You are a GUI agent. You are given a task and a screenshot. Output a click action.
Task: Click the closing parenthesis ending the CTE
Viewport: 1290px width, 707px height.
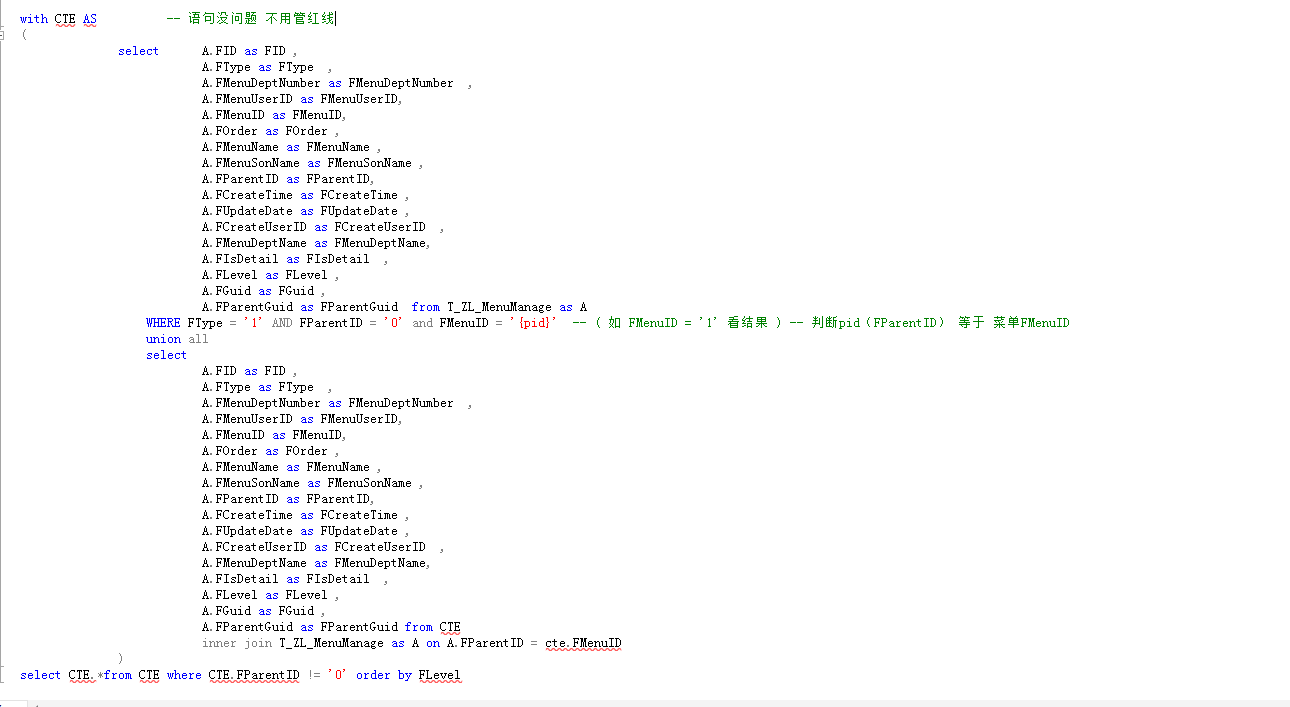coord(121,659)
